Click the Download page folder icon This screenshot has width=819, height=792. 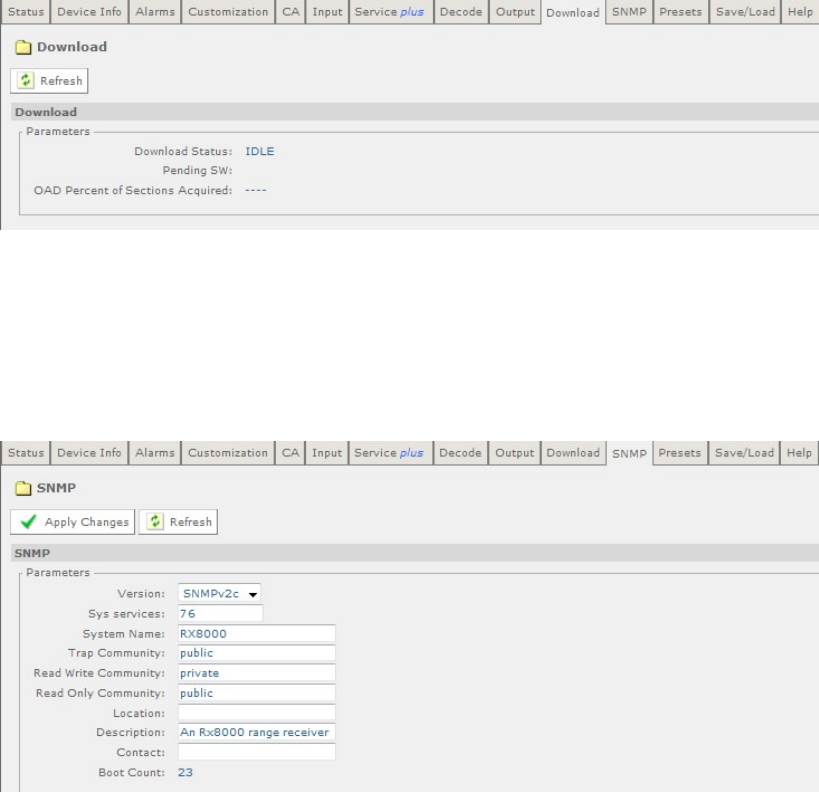23,48
